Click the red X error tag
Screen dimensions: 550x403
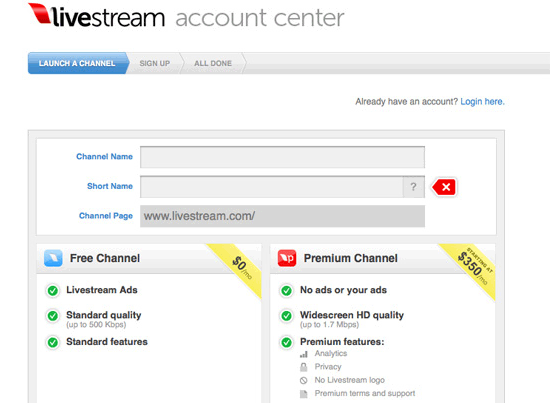(444, 187)
